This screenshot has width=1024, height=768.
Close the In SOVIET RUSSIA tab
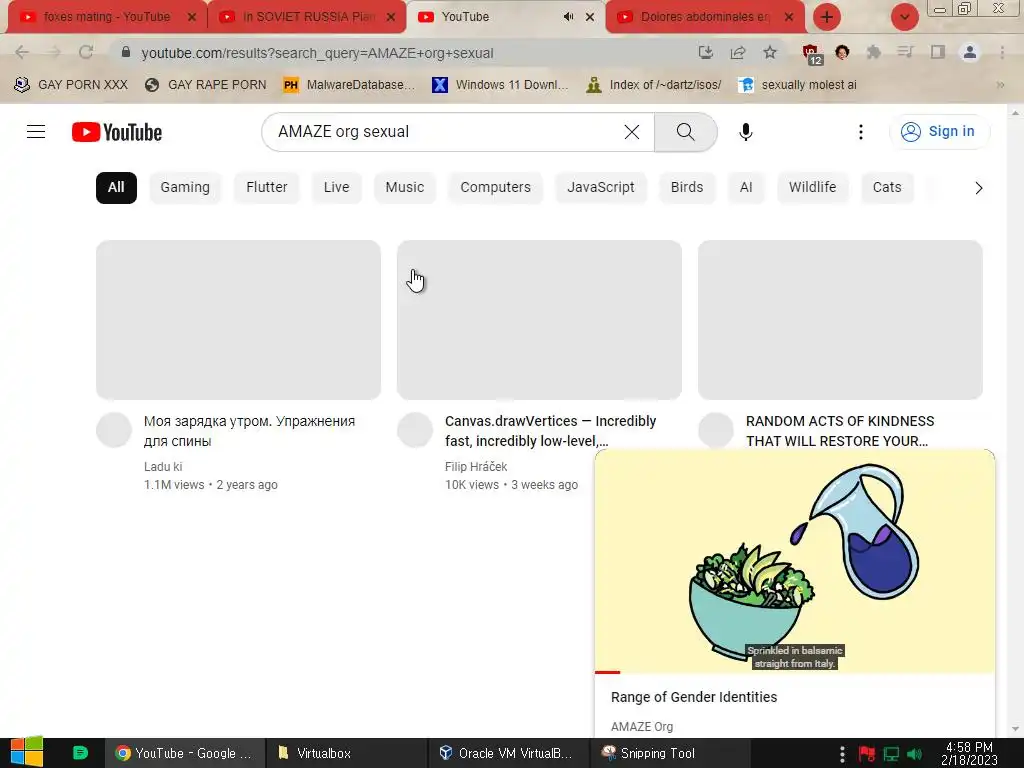coord(391,17)
